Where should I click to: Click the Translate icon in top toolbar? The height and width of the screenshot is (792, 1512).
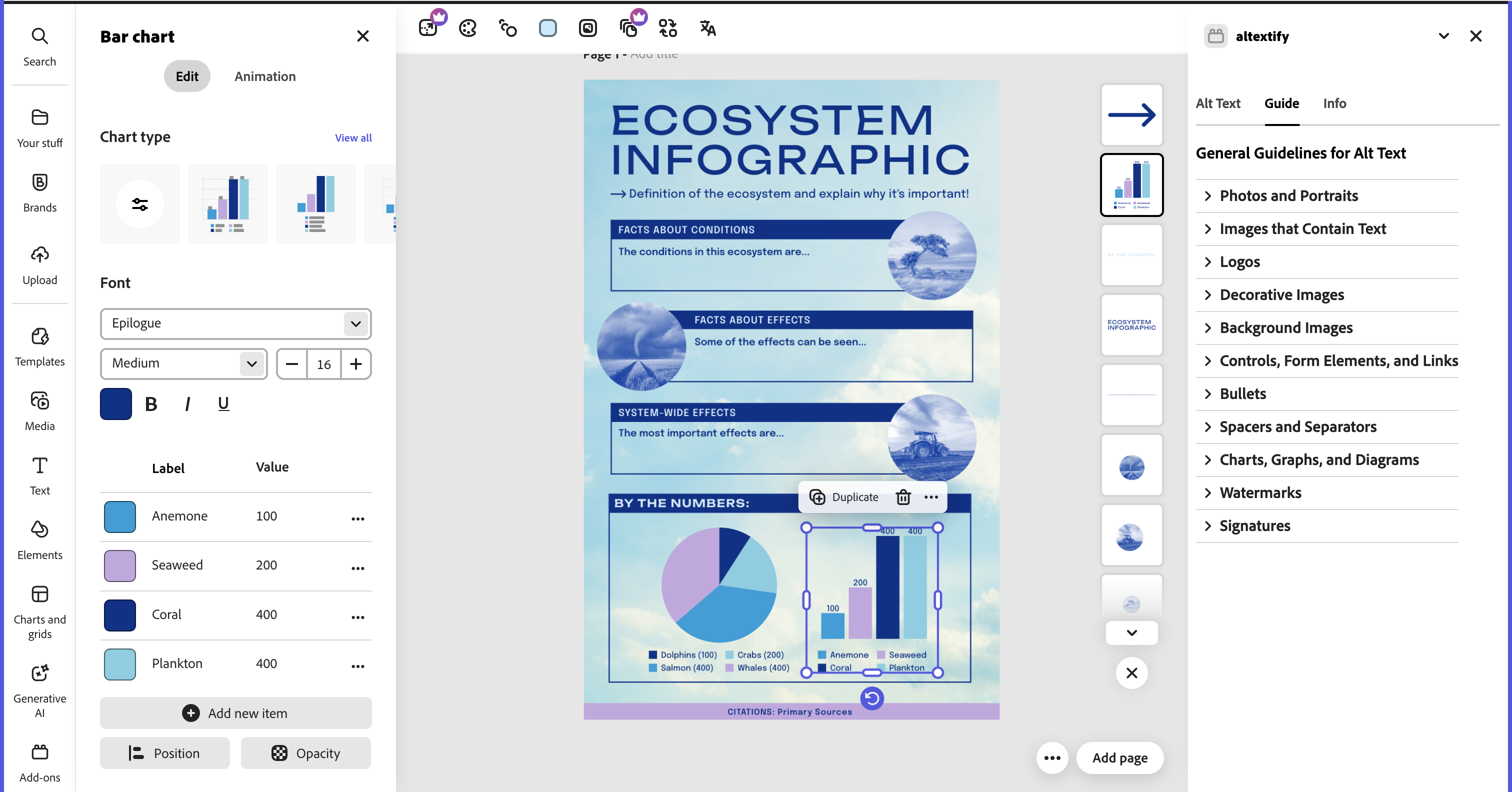[x=707, y=27]
